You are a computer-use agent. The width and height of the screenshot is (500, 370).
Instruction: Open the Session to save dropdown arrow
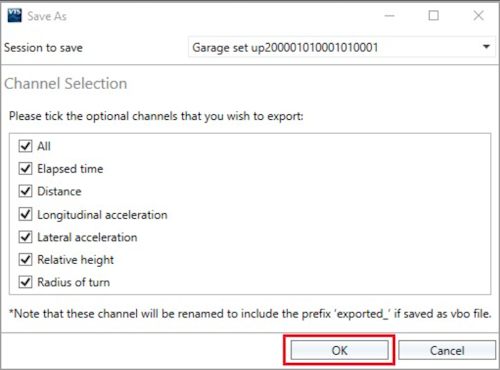486,47
